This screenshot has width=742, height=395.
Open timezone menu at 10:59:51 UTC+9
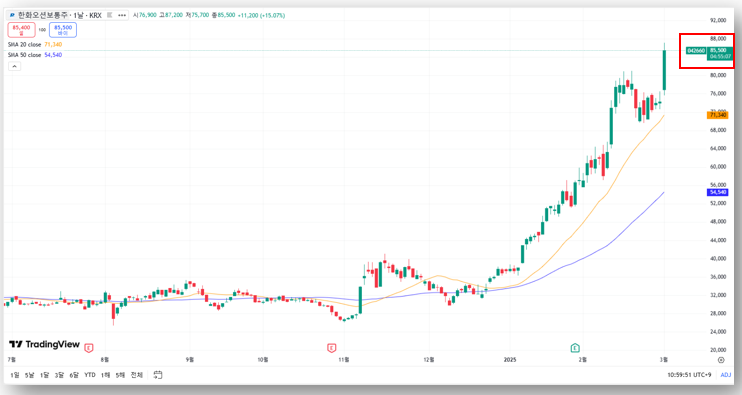click(x=689, y=375)
